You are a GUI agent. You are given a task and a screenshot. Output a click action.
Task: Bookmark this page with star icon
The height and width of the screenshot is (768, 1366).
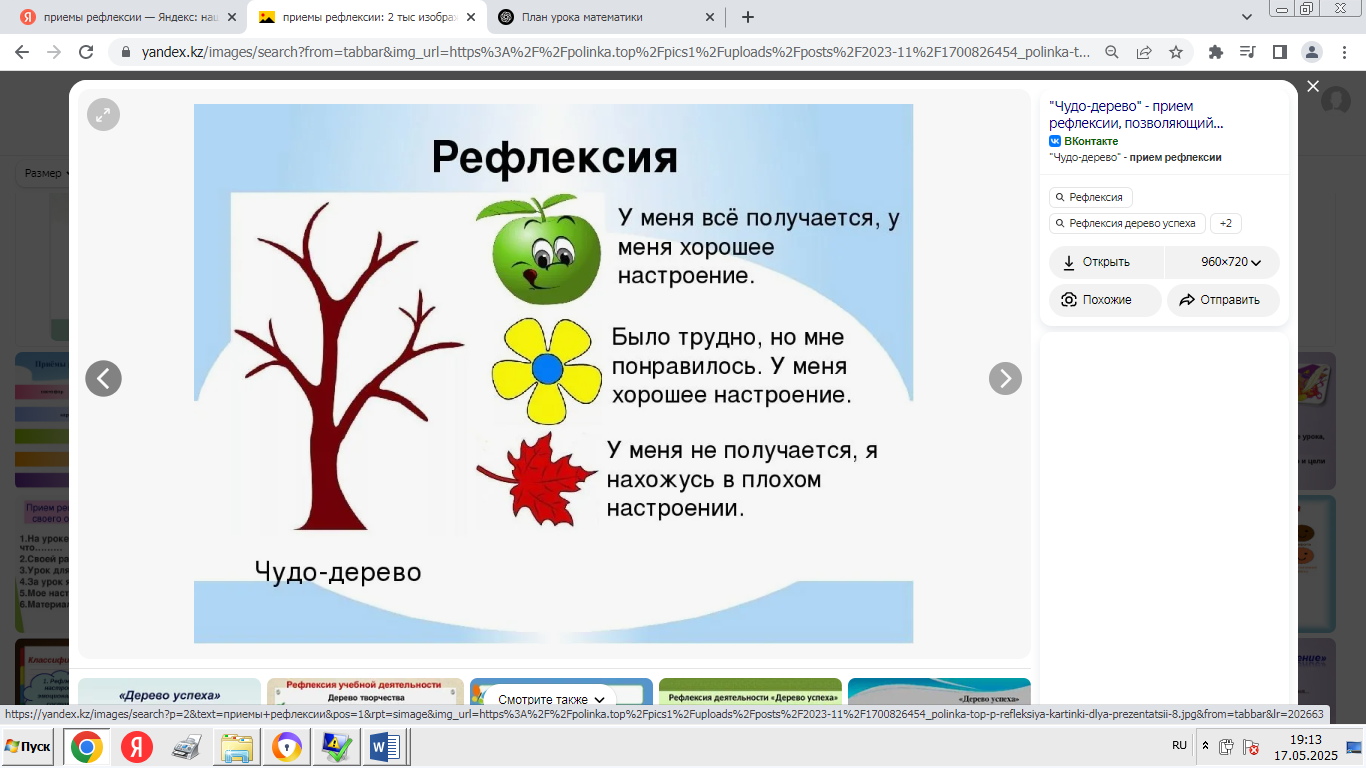[x=1176, y=52]
